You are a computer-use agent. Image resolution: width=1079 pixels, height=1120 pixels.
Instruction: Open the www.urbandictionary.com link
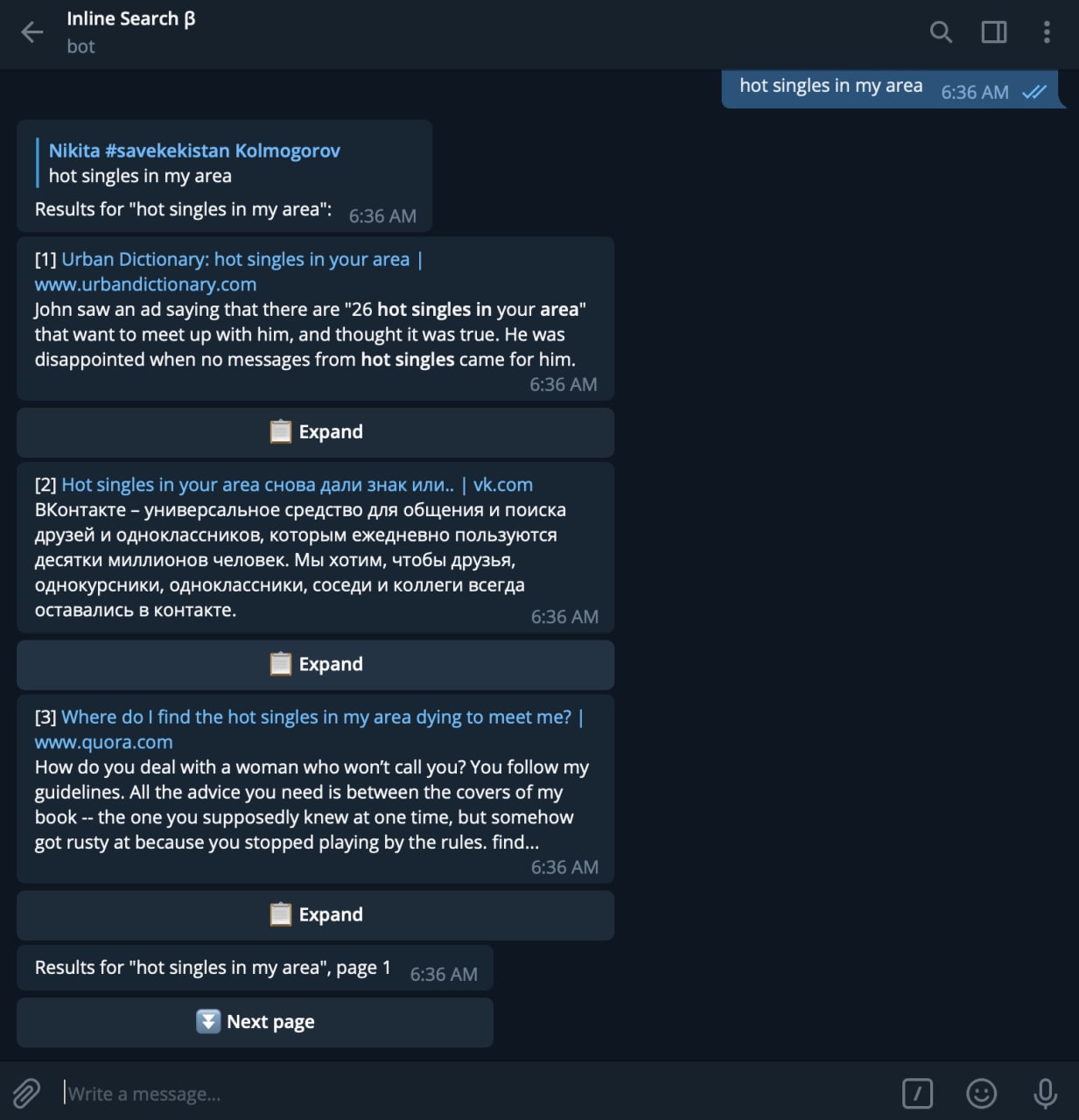click(x=145, y=284)
